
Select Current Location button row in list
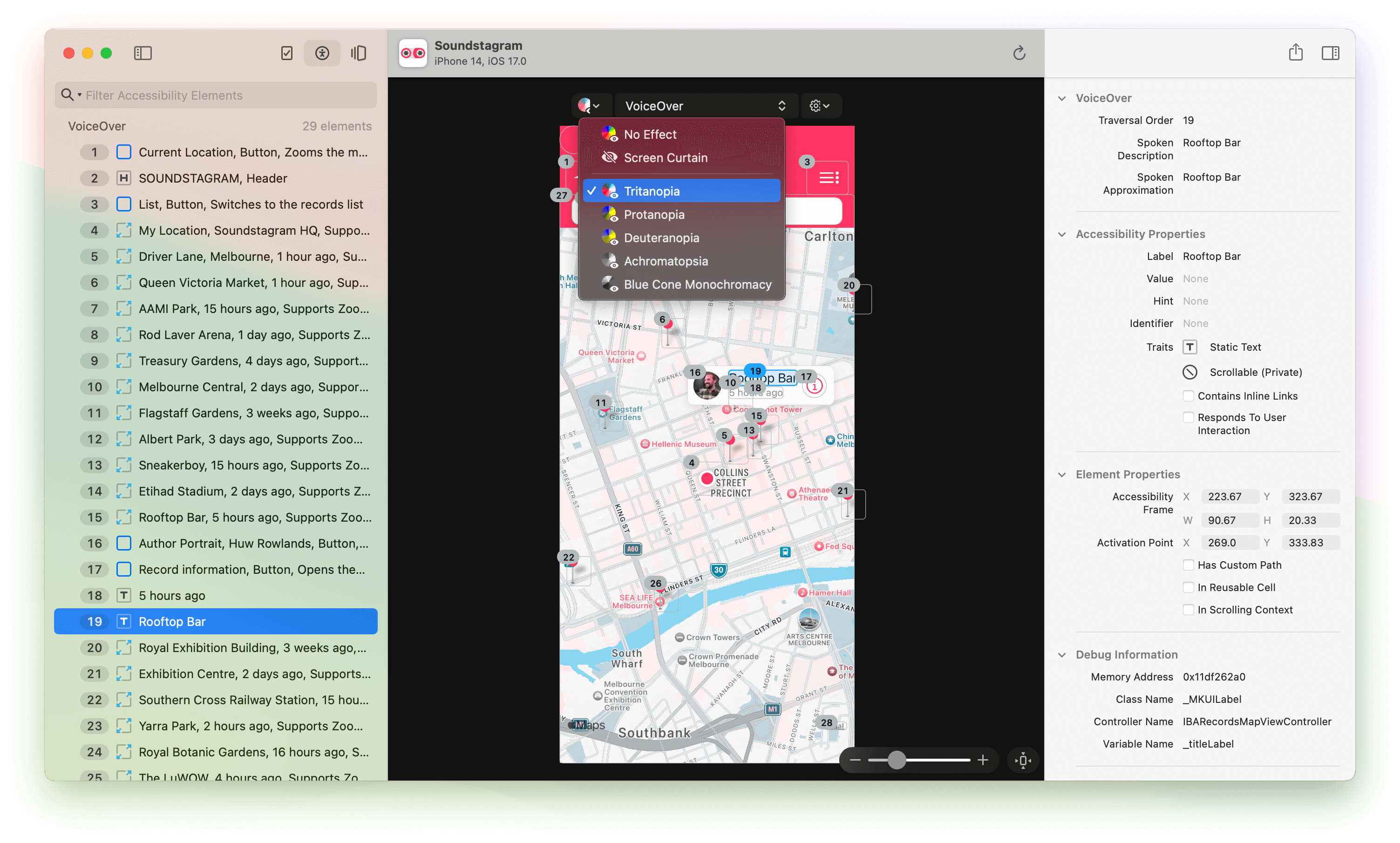click(x=216, y=152)
